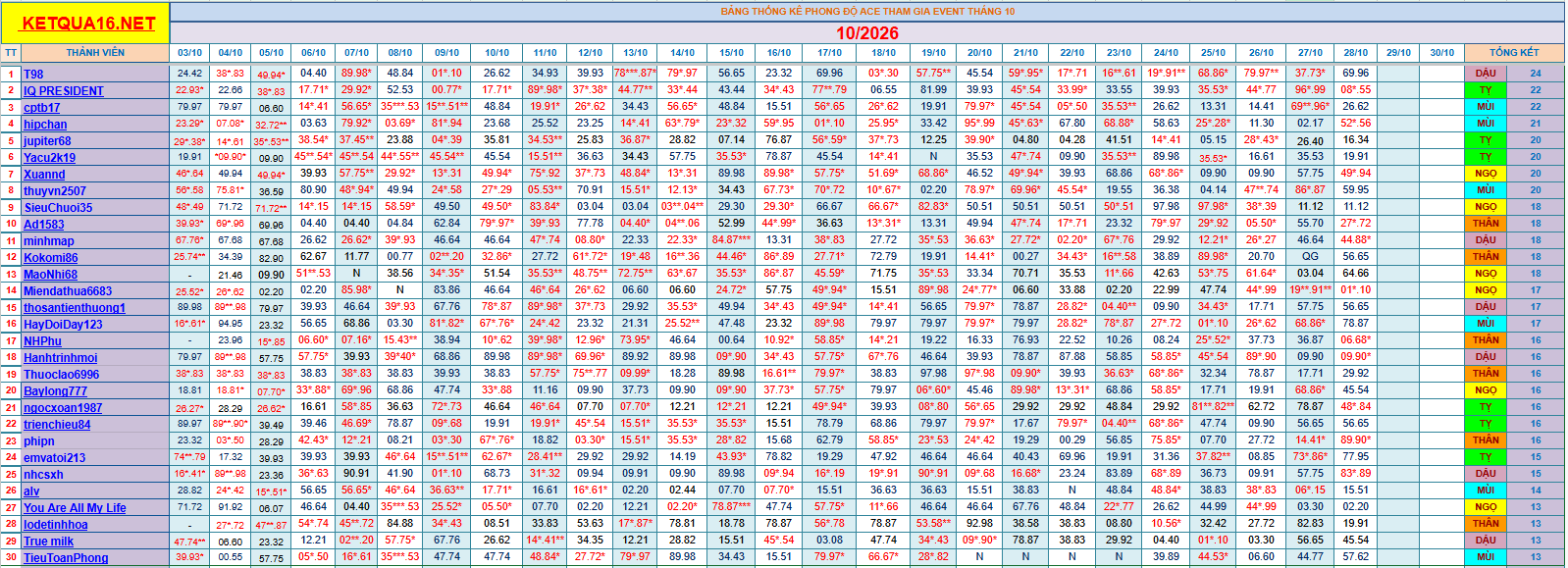
Task: Click the thosantienthuong1 member name
Action: click(75, 308)
